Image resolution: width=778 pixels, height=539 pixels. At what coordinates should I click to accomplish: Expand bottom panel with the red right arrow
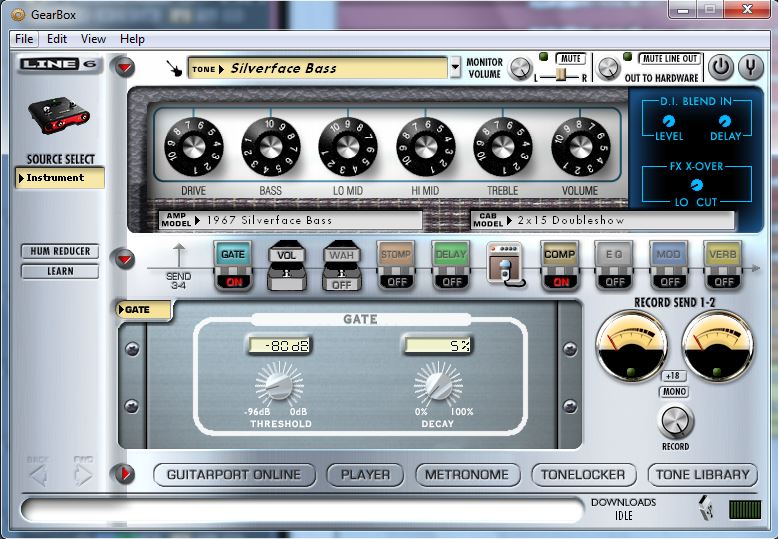pos(125,474)
